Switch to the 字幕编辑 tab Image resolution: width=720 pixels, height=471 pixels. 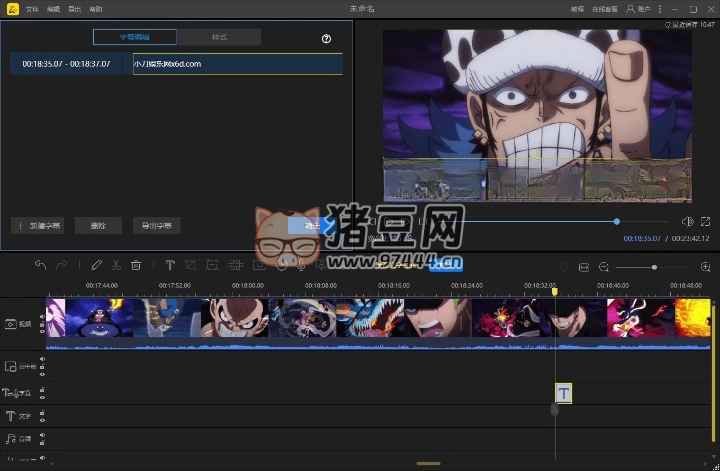tap(135, 37)
